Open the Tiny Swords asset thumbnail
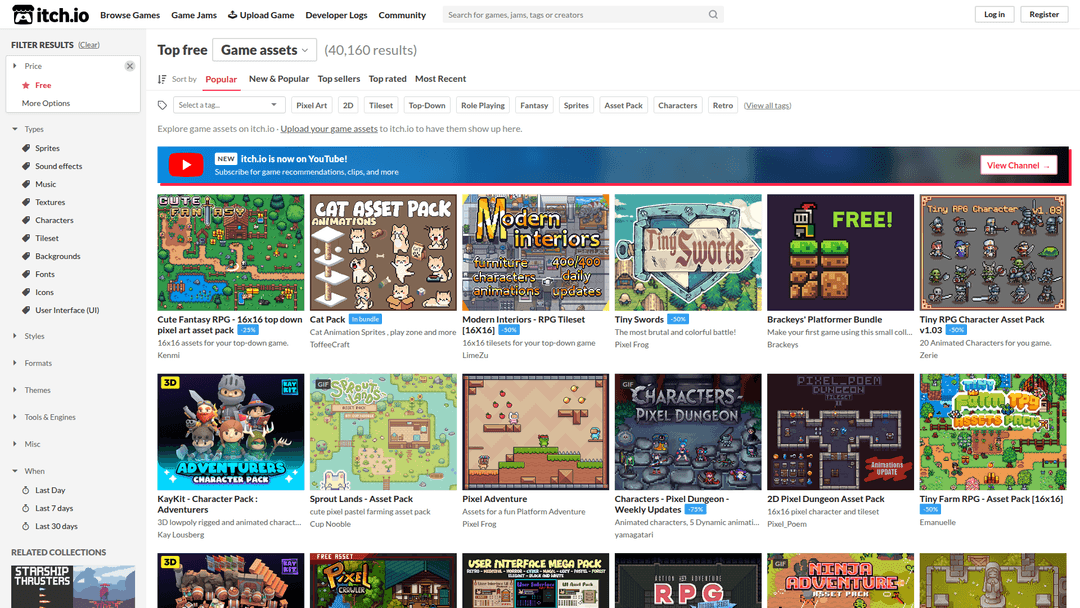Screen dimensions: 1080x608 [688, 252]
